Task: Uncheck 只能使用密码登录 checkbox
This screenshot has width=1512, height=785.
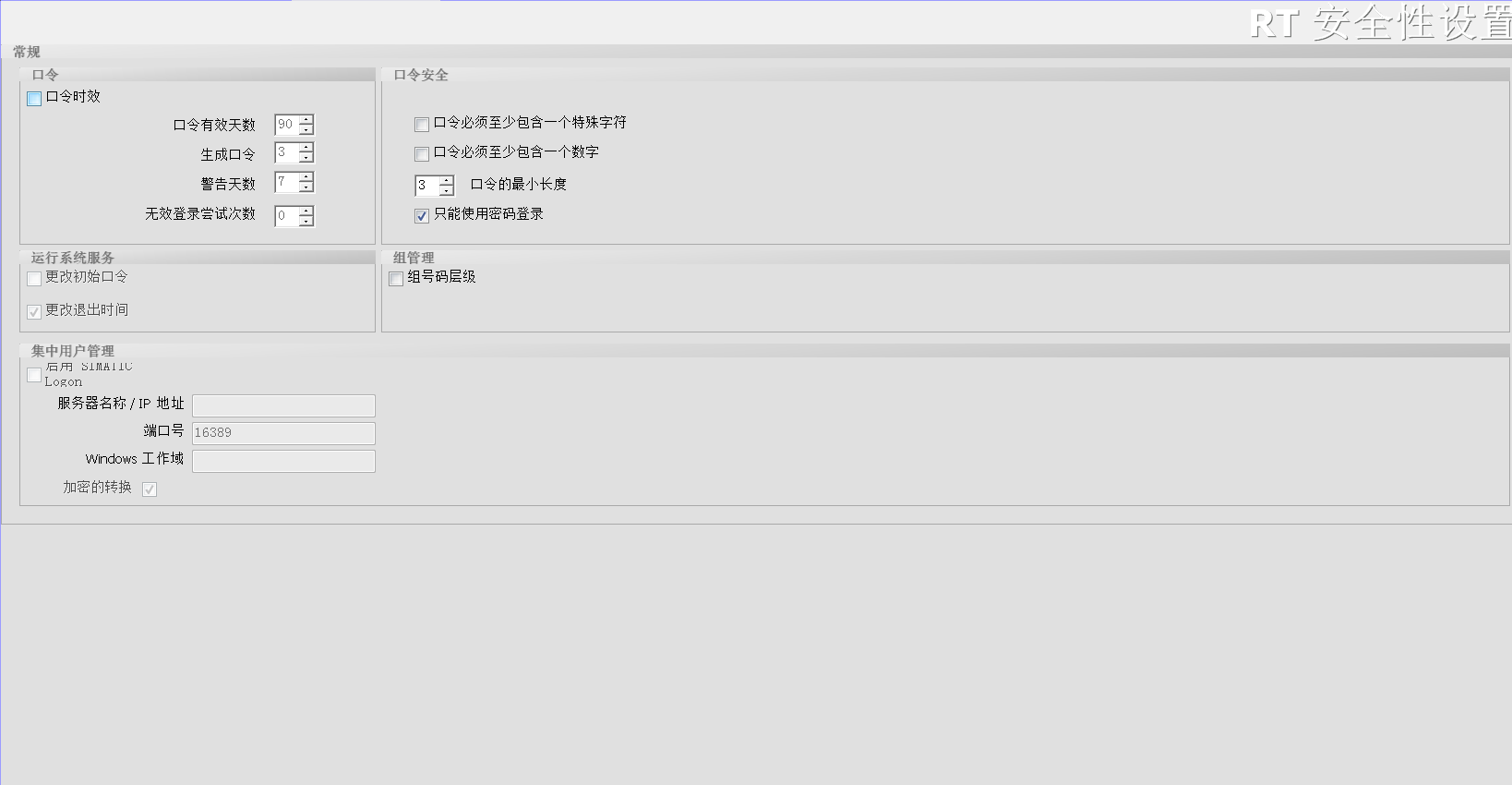Action: [422, 216]
